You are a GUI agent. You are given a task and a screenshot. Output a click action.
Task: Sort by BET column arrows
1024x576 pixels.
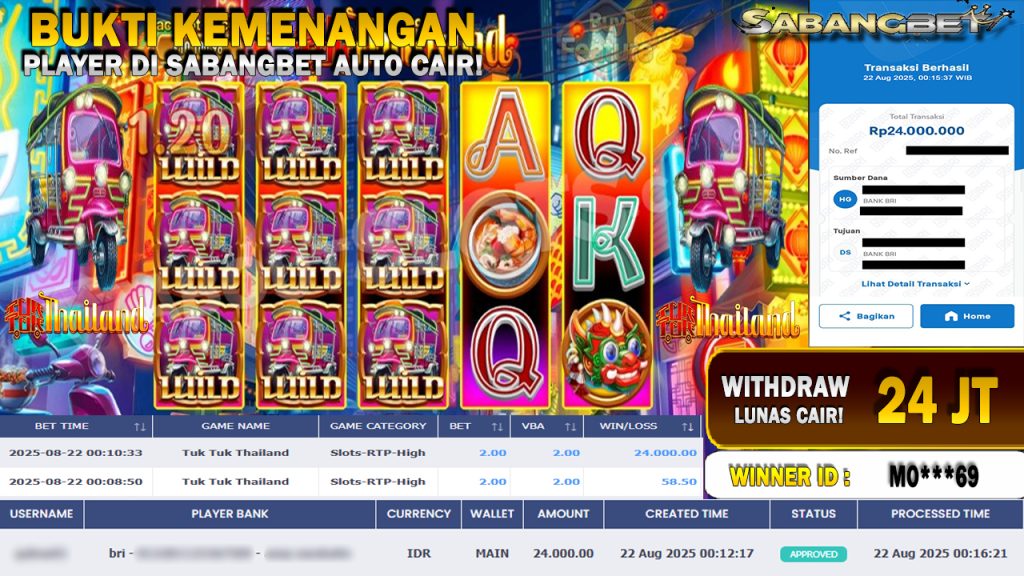click(x=497, y=426)
